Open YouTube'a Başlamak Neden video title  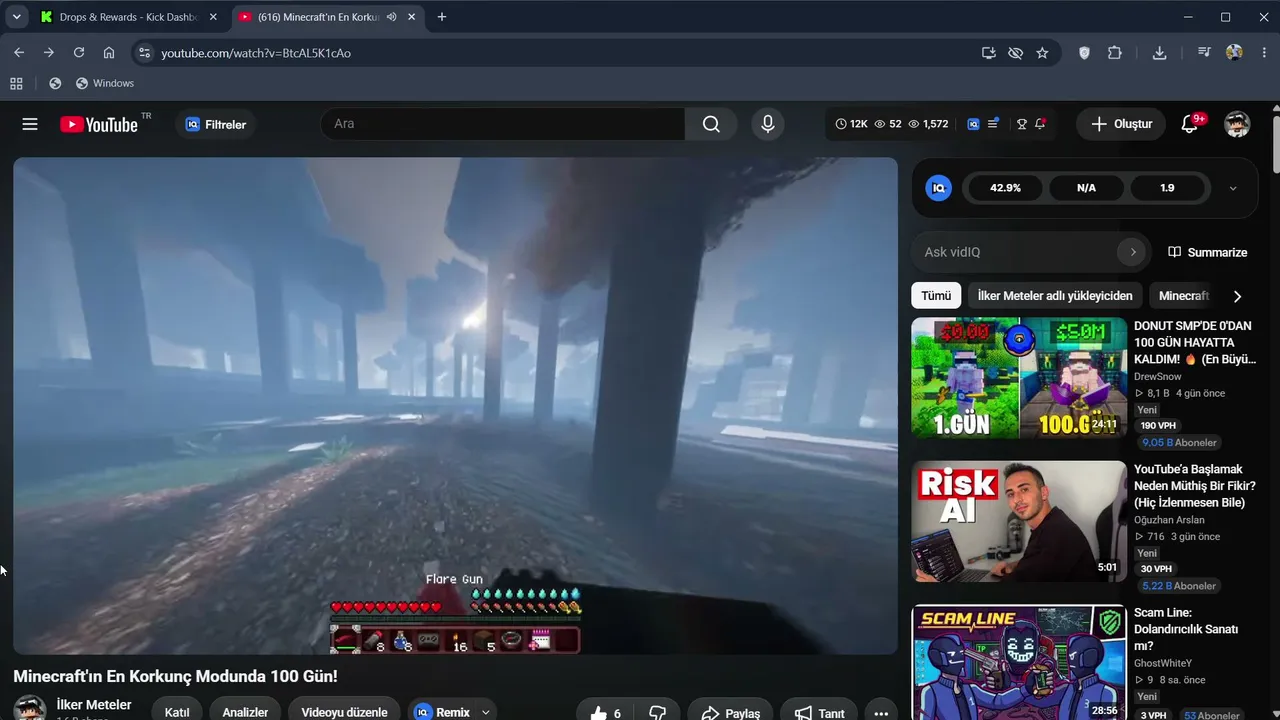point(1195,486)
